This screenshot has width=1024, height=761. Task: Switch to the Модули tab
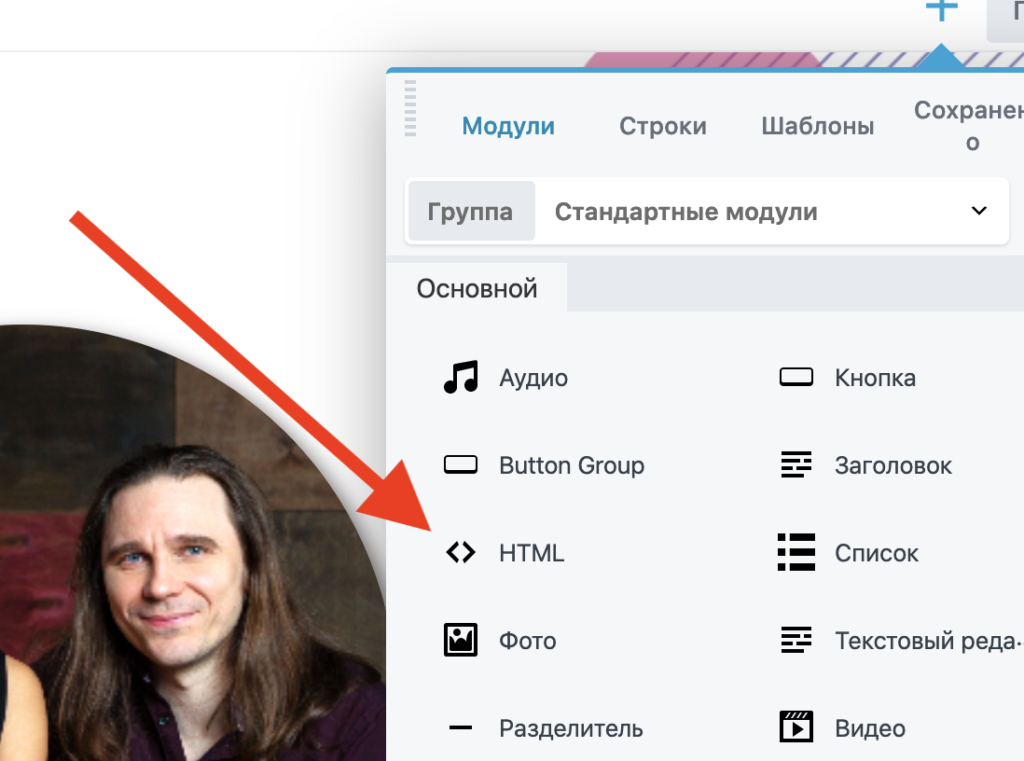508,127
